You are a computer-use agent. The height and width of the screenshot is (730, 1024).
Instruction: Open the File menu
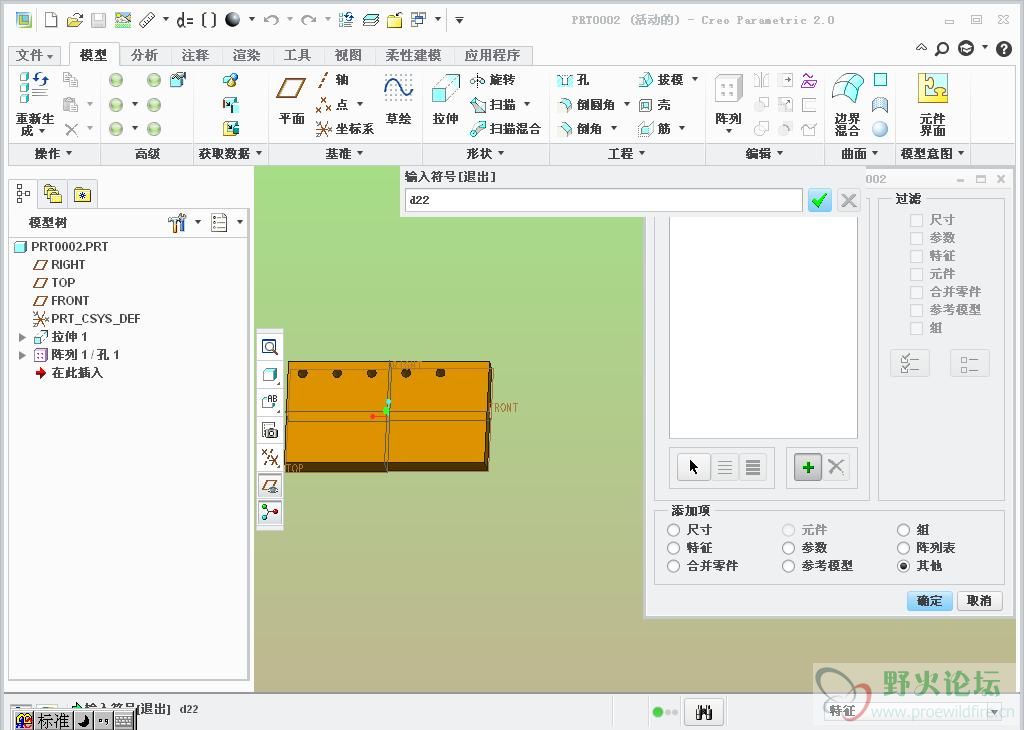(35, 56)
